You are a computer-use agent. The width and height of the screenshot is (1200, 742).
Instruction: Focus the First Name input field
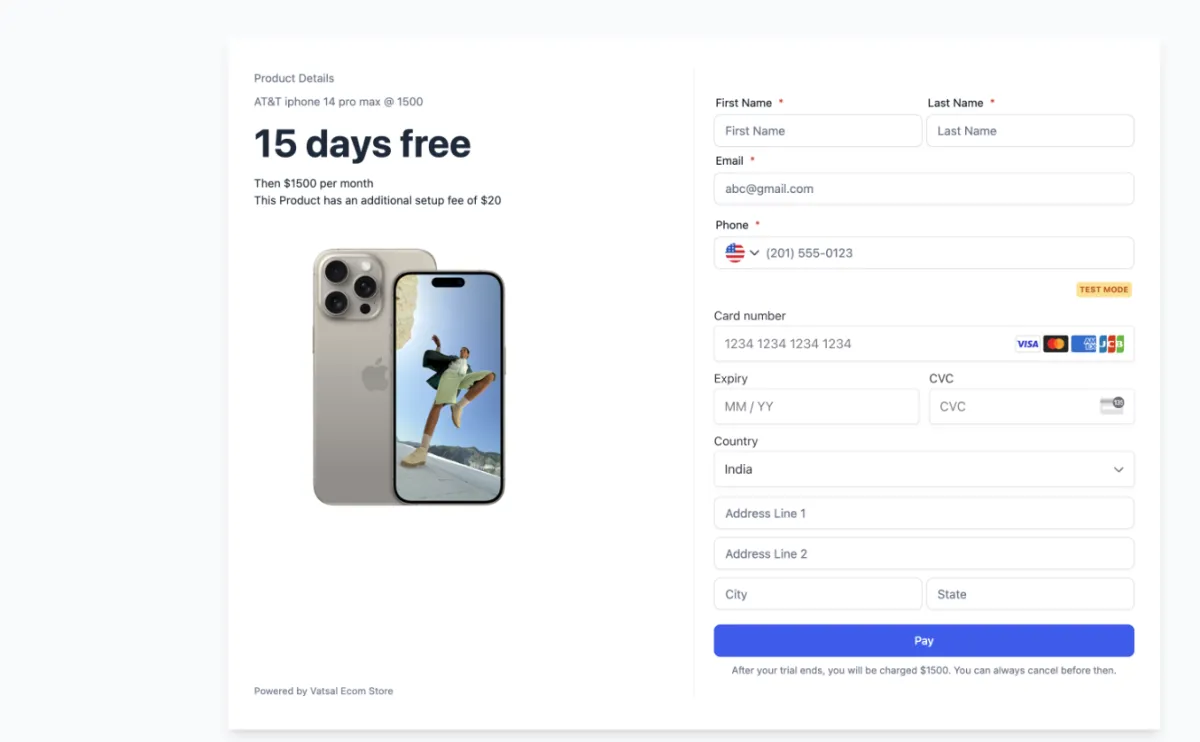tap(818, 131)
